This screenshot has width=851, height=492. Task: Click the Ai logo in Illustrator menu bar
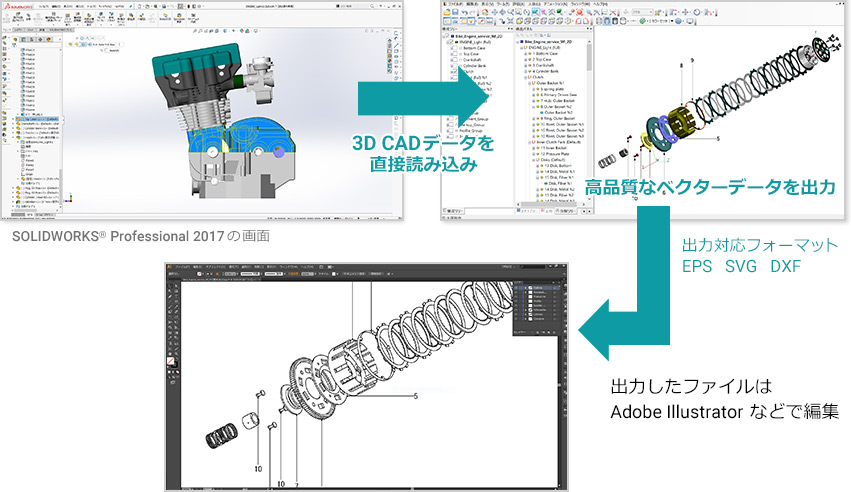coord(169,267)
